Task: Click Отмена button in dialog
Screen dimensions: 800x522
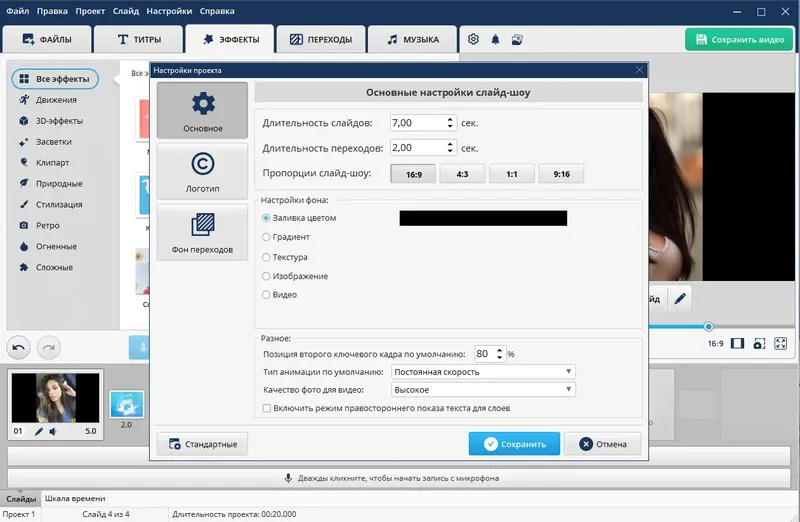Action: point(603,444)
